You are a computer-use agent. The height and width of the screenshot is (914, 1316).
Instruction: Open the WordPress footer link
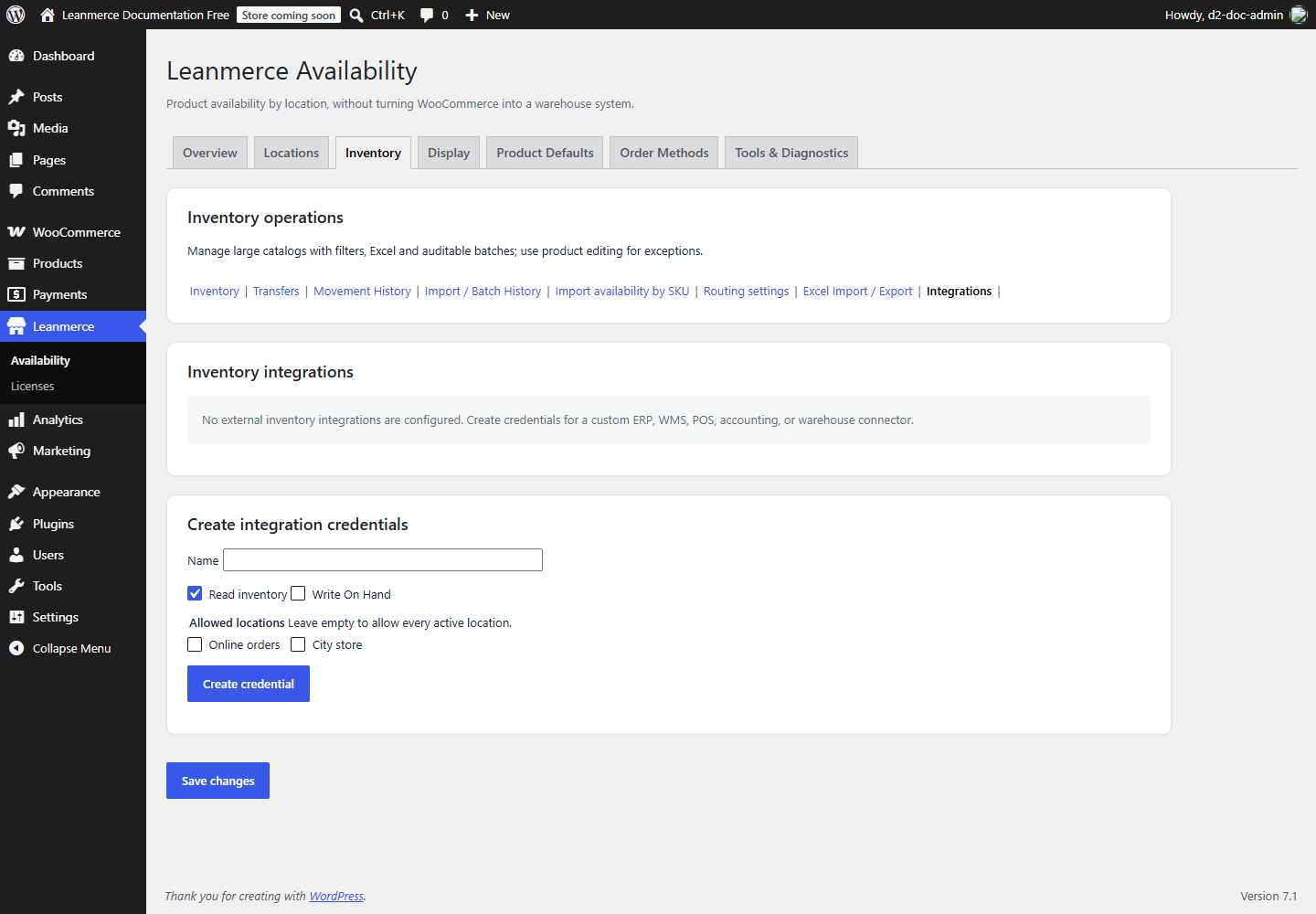pos(336,897)
